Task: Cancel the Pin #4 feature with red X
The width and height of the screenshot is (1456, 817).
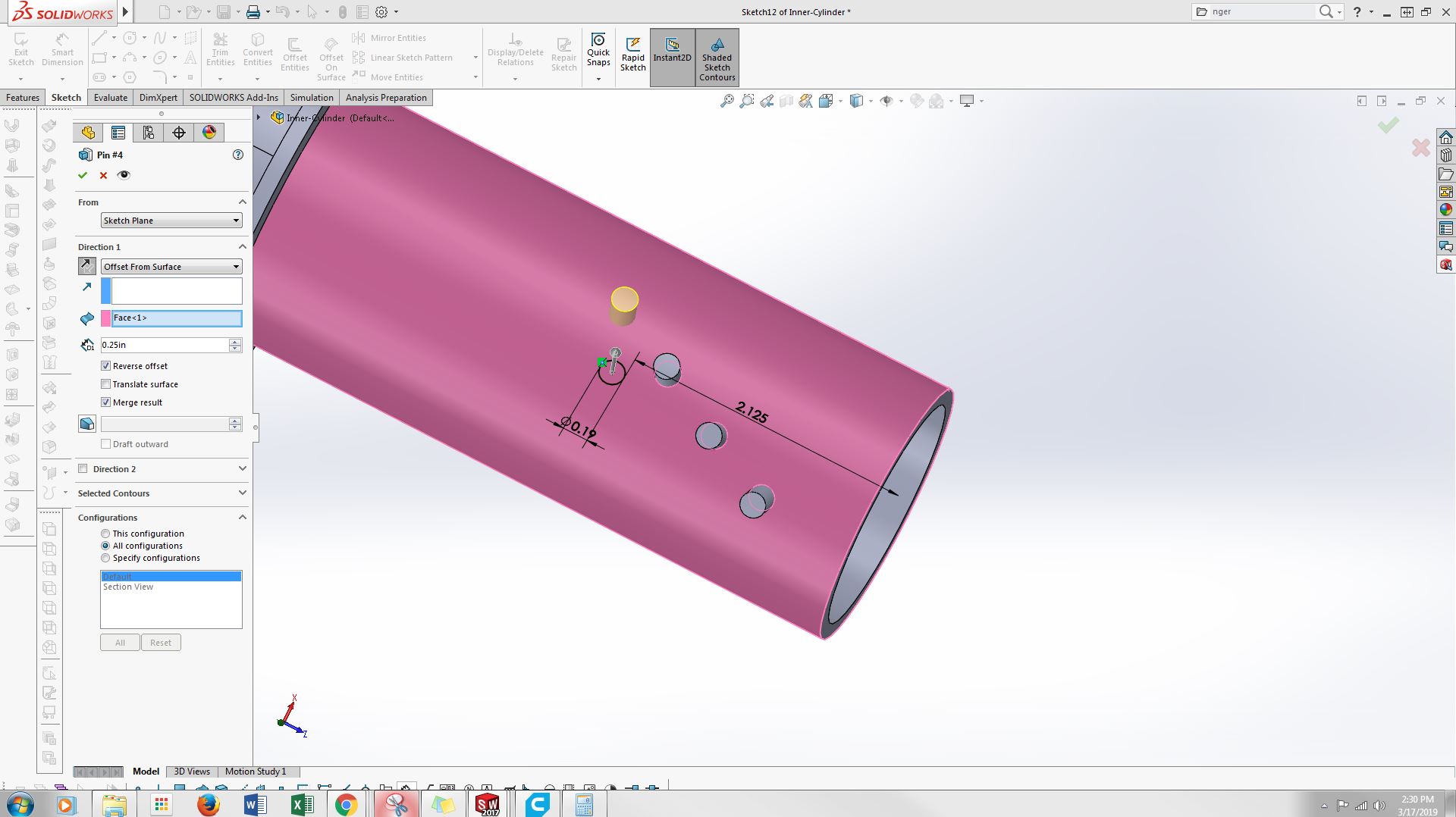Action: (x=103, y=175)
